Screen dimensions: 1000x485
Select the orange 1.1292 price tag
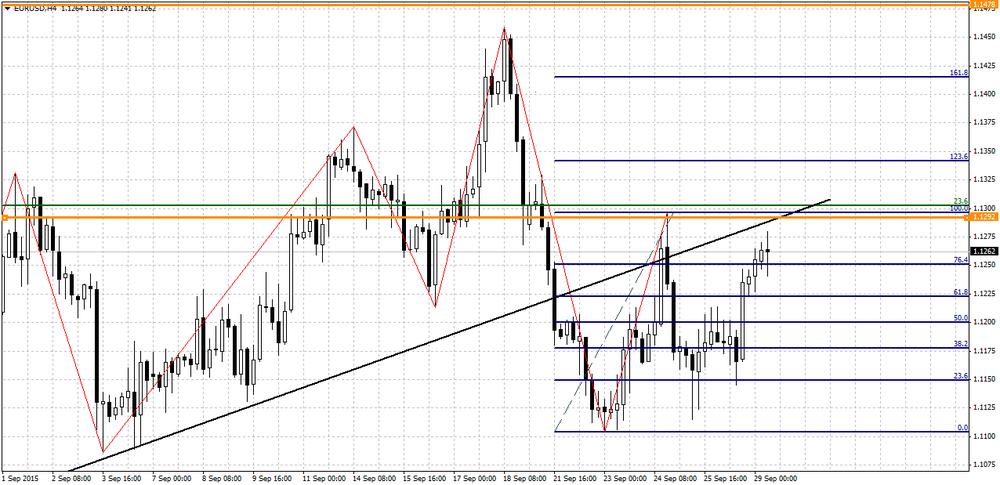[984, 218]
